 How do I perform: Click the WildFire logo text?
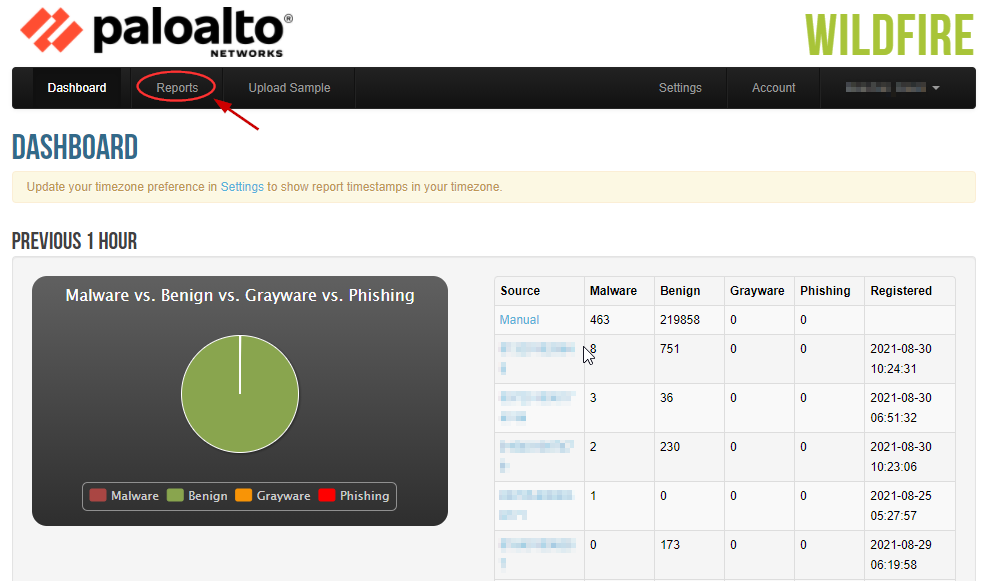tap(890, 36)
